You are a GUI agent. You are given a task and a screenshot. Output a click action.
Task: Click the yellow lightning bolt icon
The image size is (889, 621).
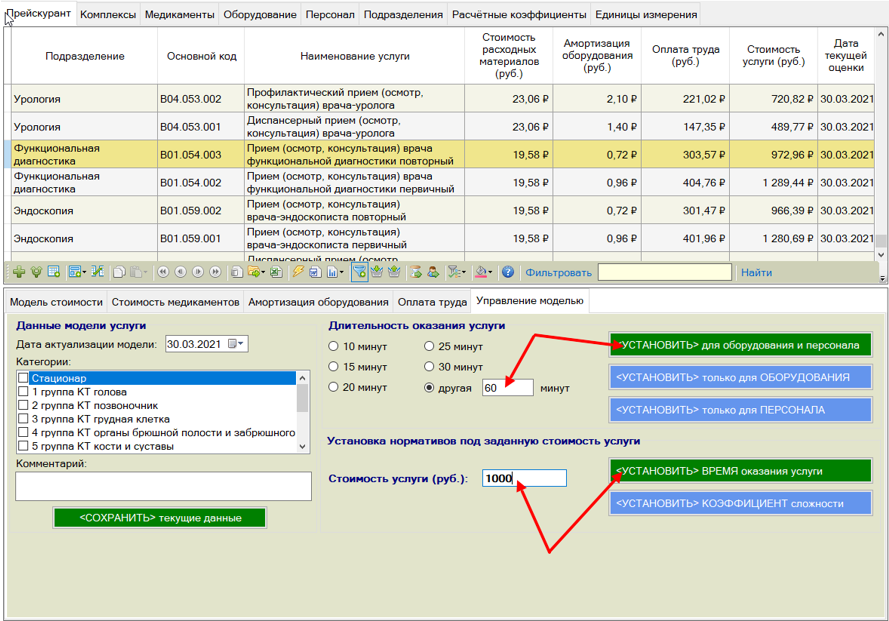(x=298, y=272)
